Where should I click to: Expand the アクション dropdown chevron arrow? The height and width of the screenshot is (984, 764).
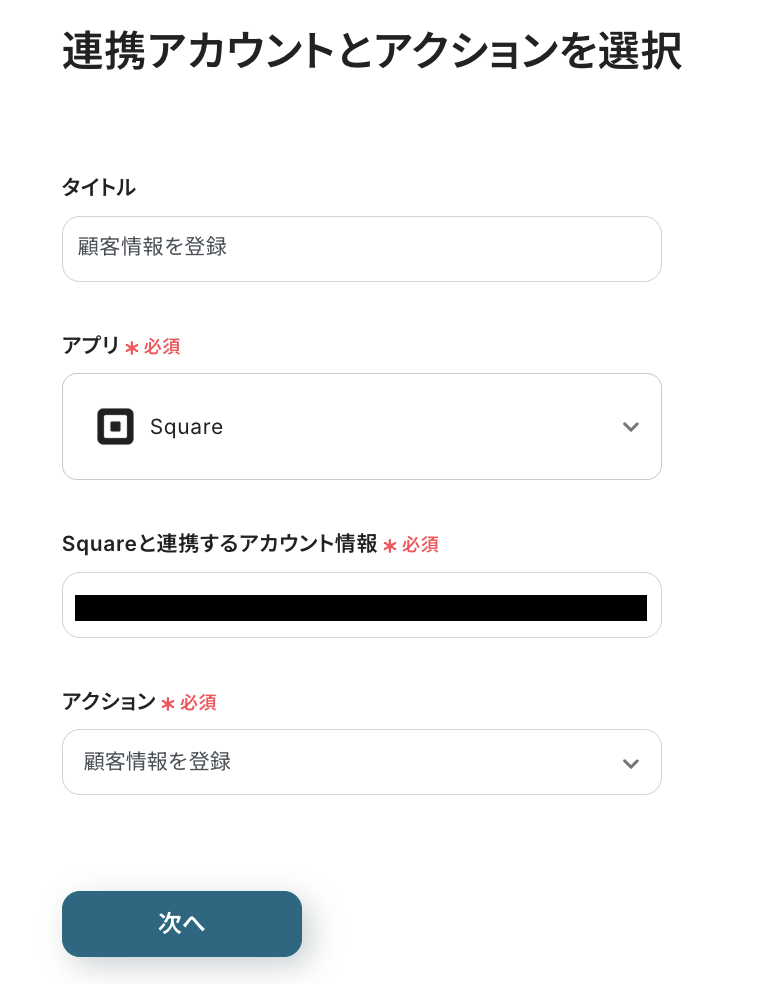(x=630, y=763)
